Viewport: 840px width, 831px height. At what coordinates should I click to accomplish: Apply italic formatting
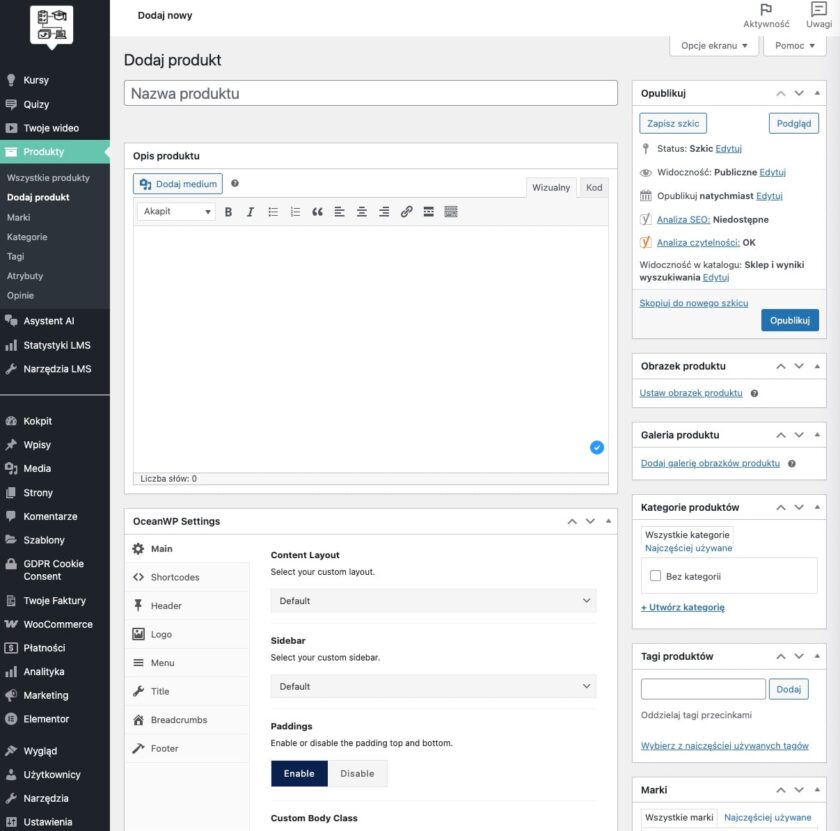pos(249,211)
